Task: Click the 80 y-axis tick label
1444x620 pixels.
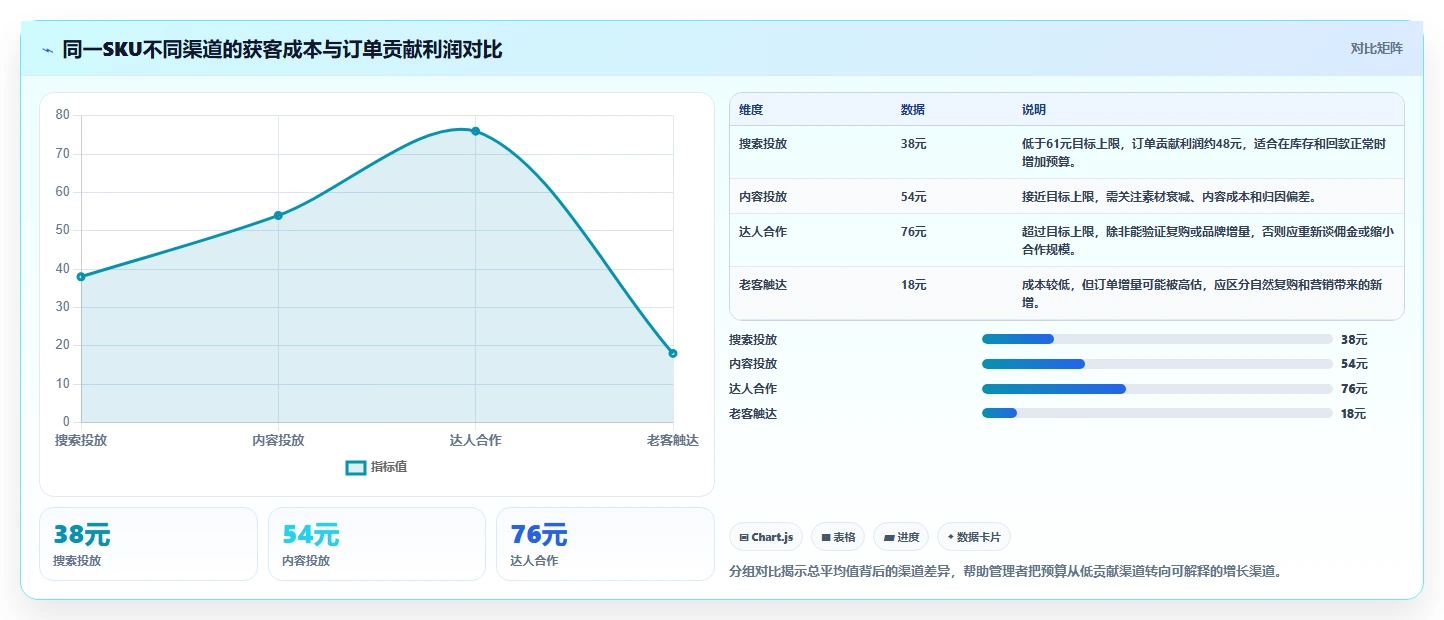Action: coord(62,115)
